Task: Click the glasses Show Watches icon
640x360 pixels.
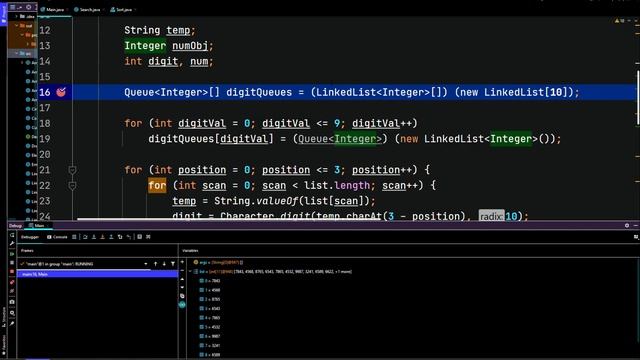Action: pyautogui.click(x=182, y=305)
